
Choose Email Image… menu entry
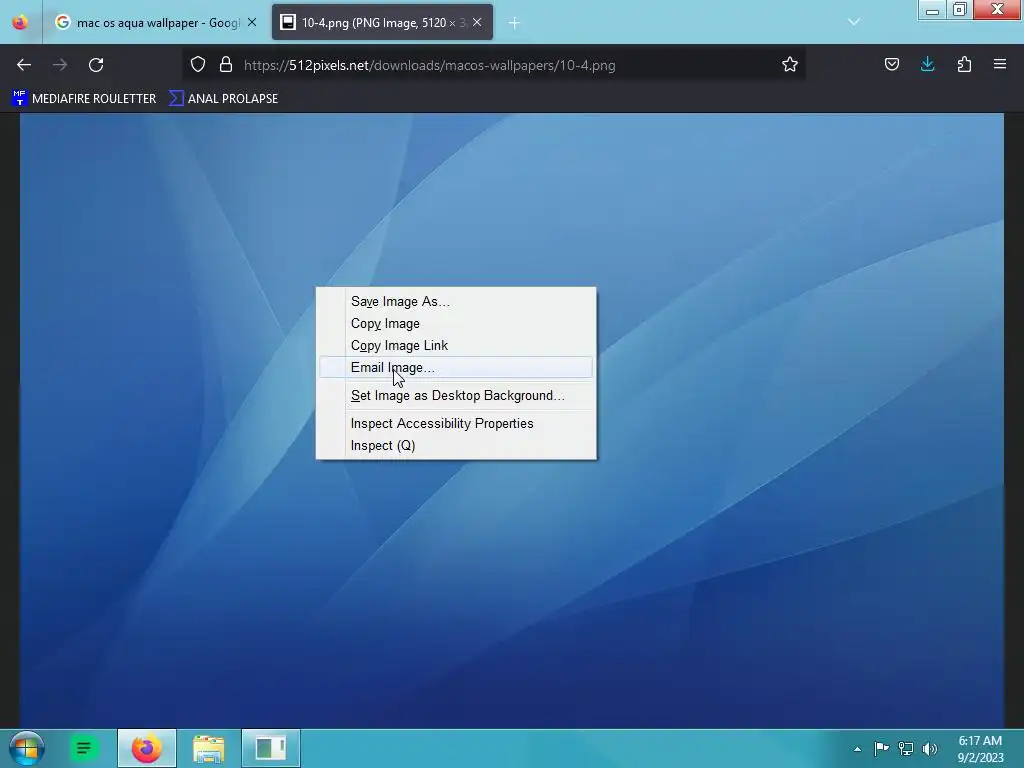pyautogui.click(x=456, y=368)
